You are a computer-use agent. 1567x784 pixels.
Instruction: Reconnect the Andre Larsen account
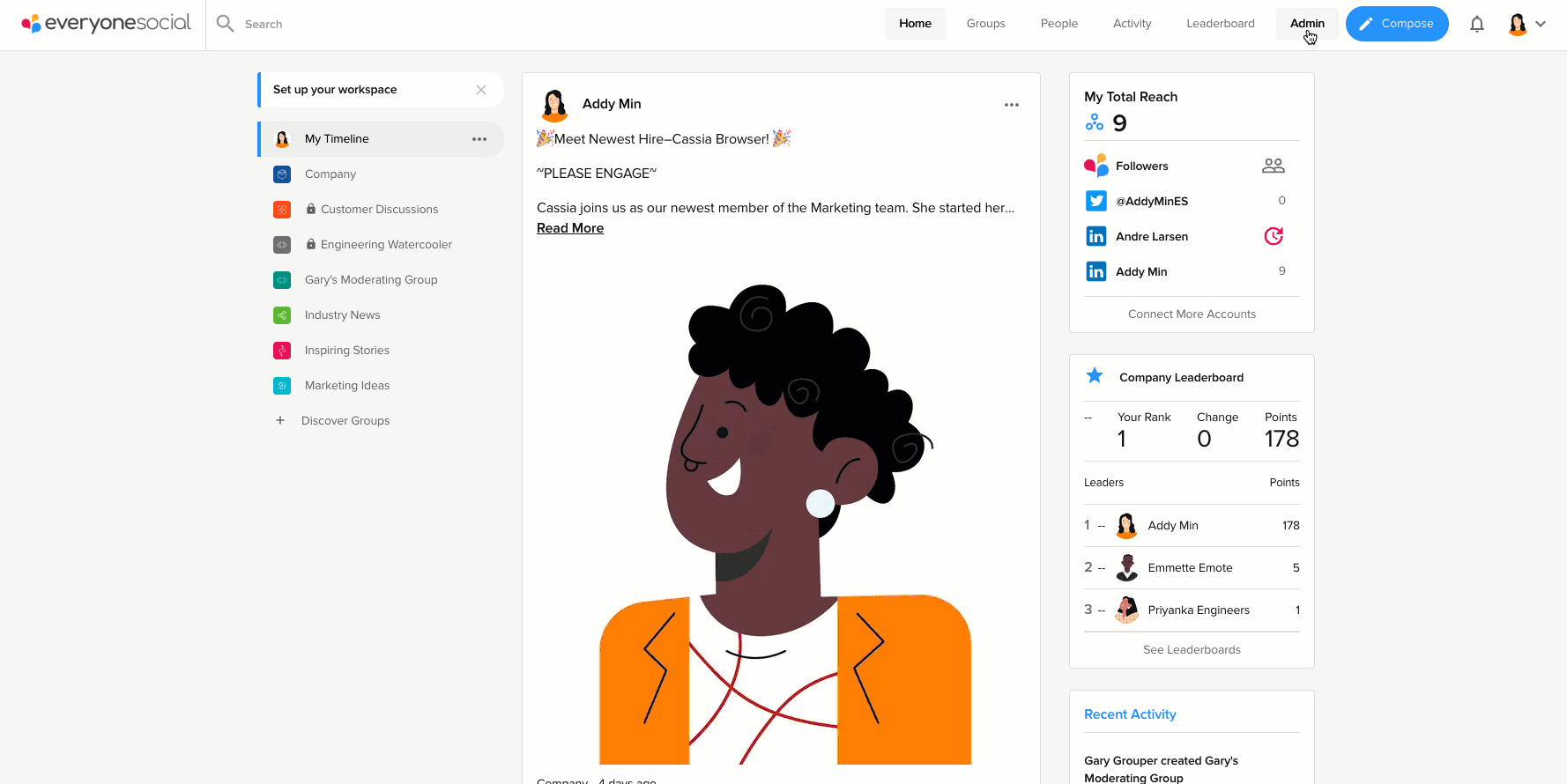coord(1274,236)
